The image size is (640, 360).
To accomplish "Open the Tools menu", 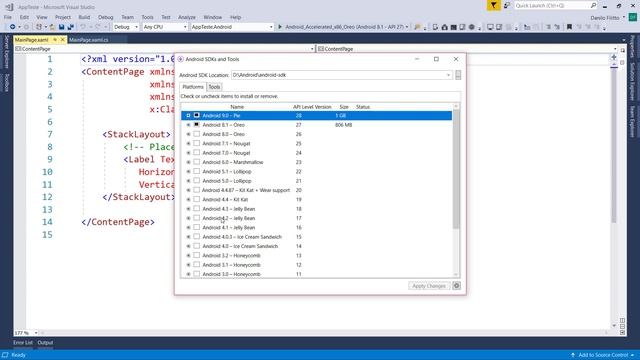I will (x=147, y=17).
